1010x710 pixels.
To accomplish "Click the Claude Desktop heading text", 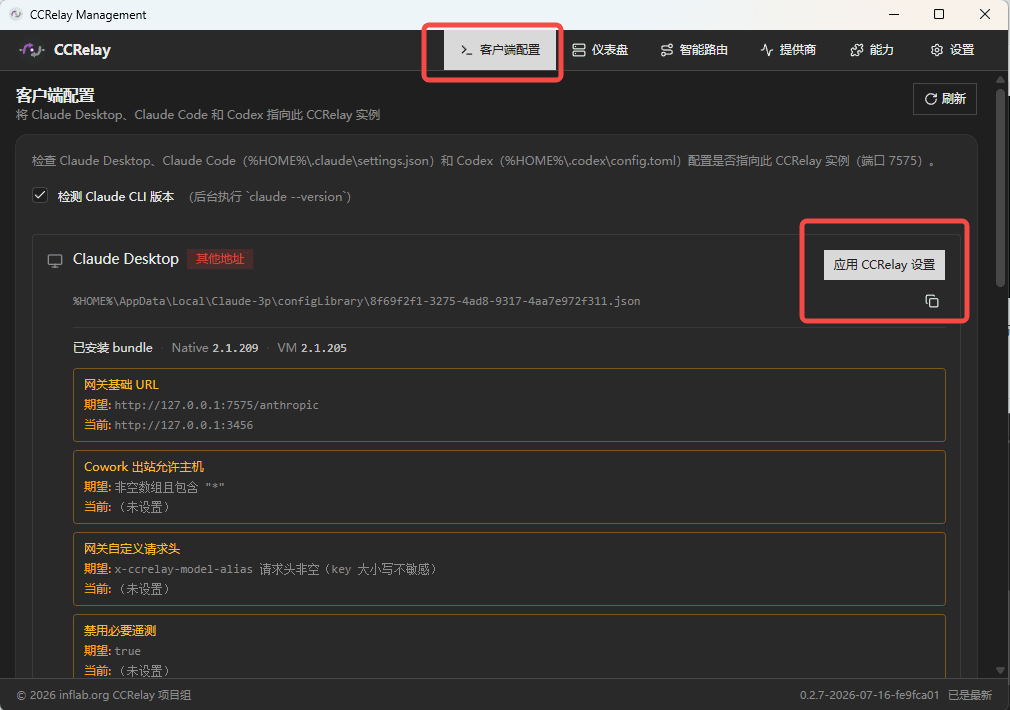I will pos(126,259).
